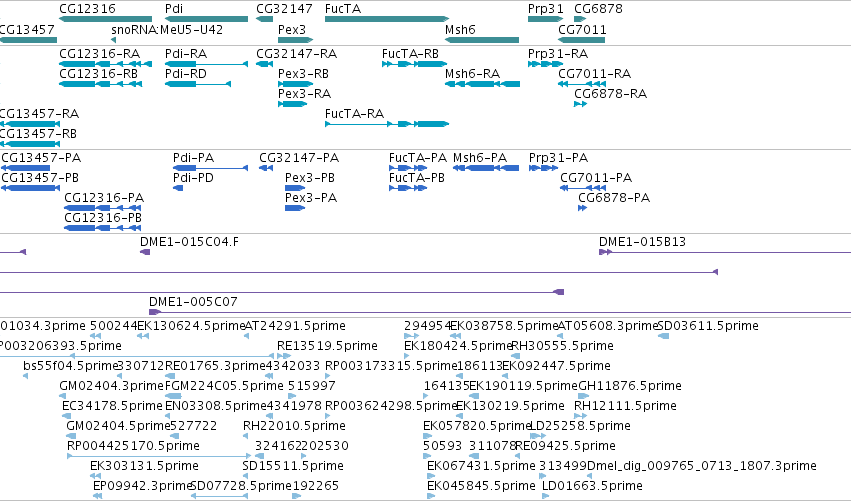Click the Pdi-RD transcript label
Screen dimensions: 851x501
[186, 73]
